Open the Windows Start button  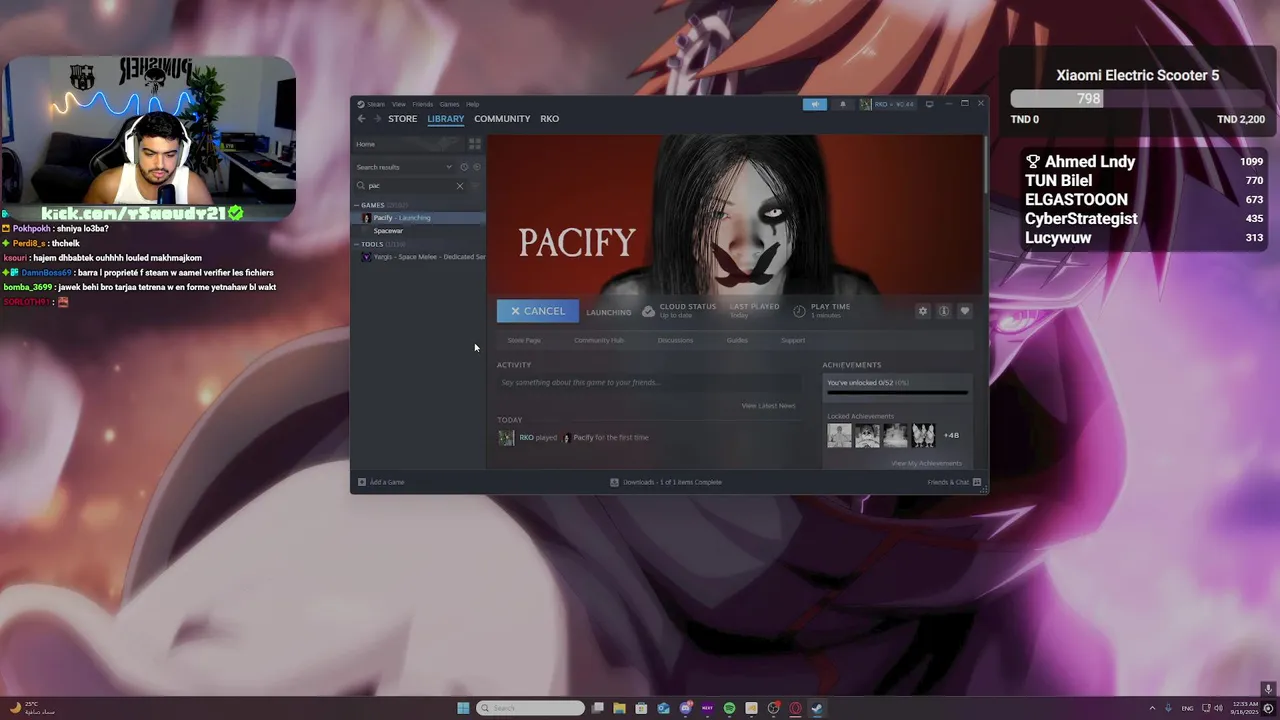coord(463,708)
